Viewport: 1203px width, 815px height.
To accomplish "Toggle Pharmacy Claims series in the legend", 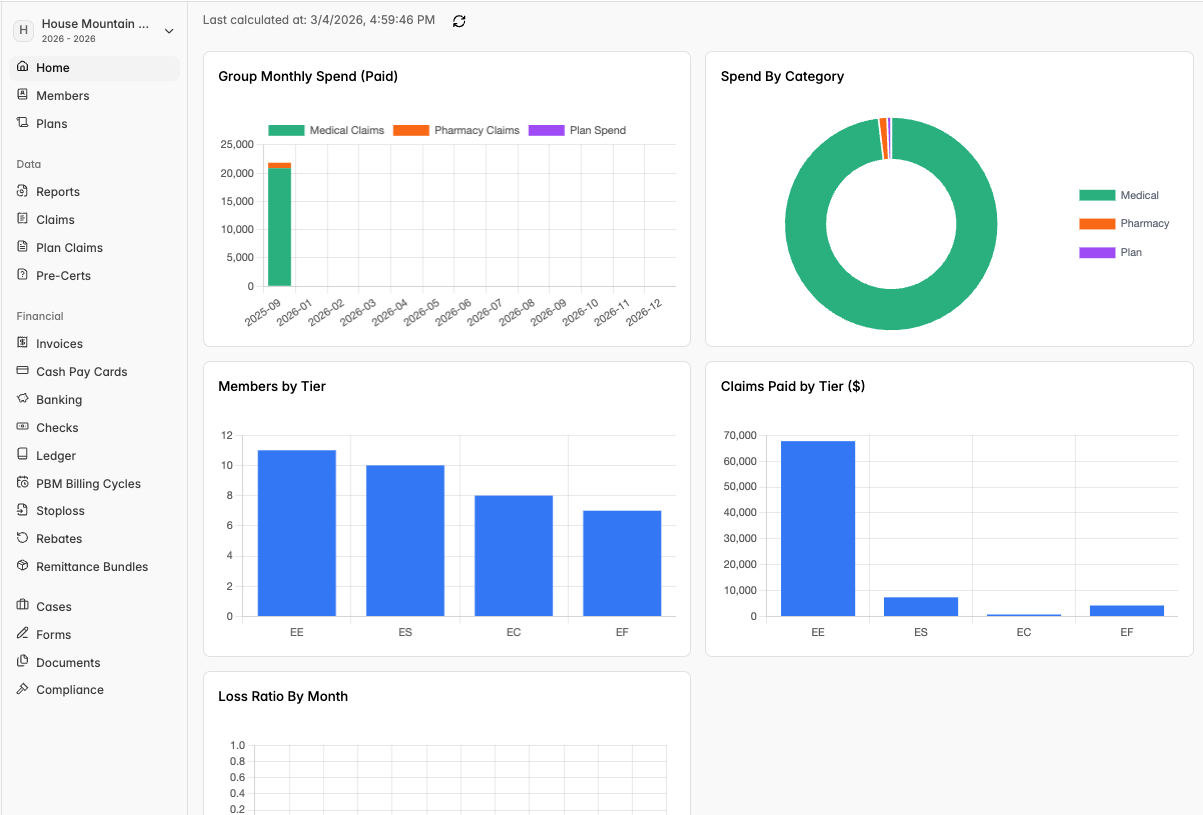I will click(x=456, y=130).
